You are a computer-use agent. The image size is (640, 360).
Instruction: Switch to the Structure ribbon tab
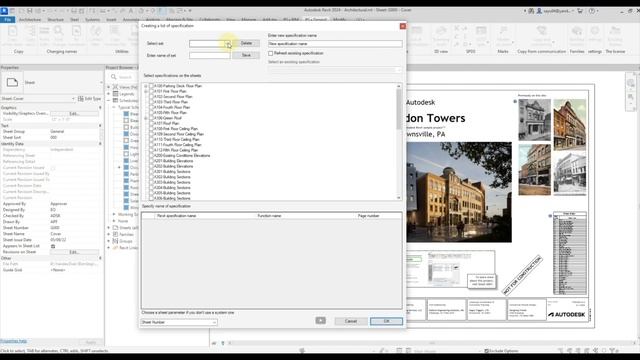click(x=56, y=20)
